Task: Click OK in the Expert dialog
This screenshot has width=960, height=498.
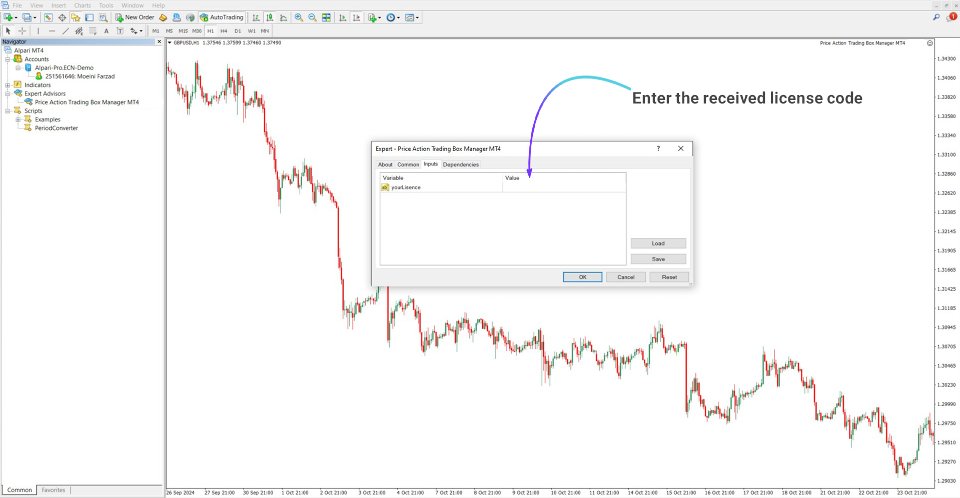Action: [582, 277]
